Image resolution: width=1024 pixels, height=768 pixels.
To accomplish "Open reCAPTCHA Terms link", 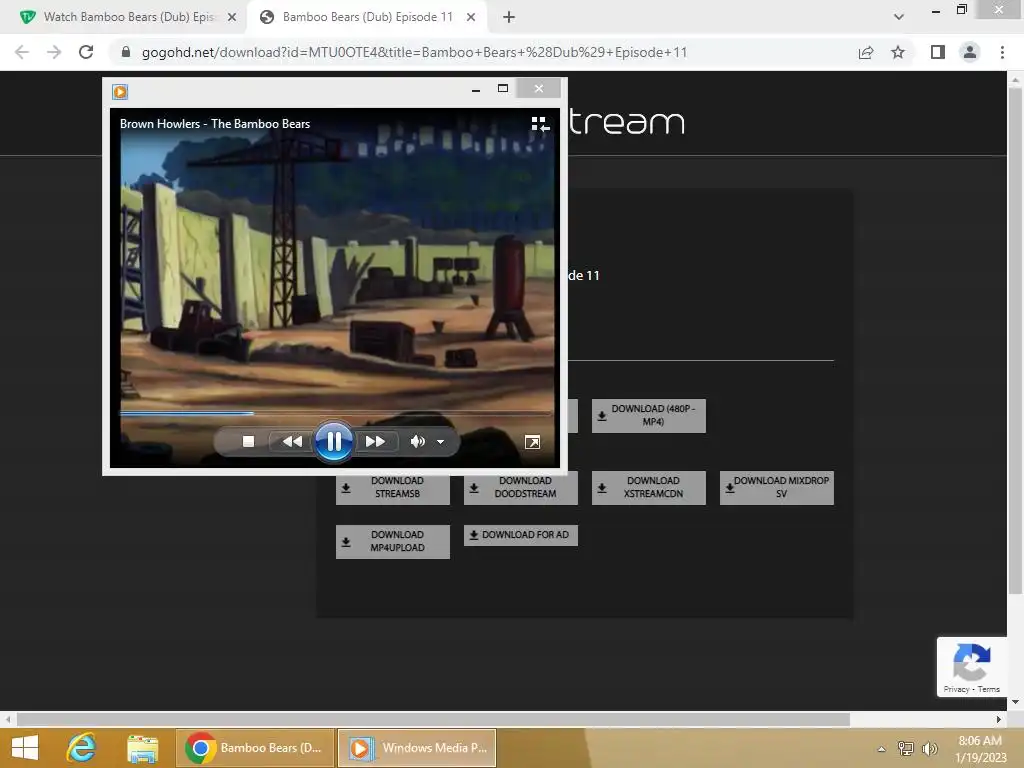I will click(x=989, y=689).
